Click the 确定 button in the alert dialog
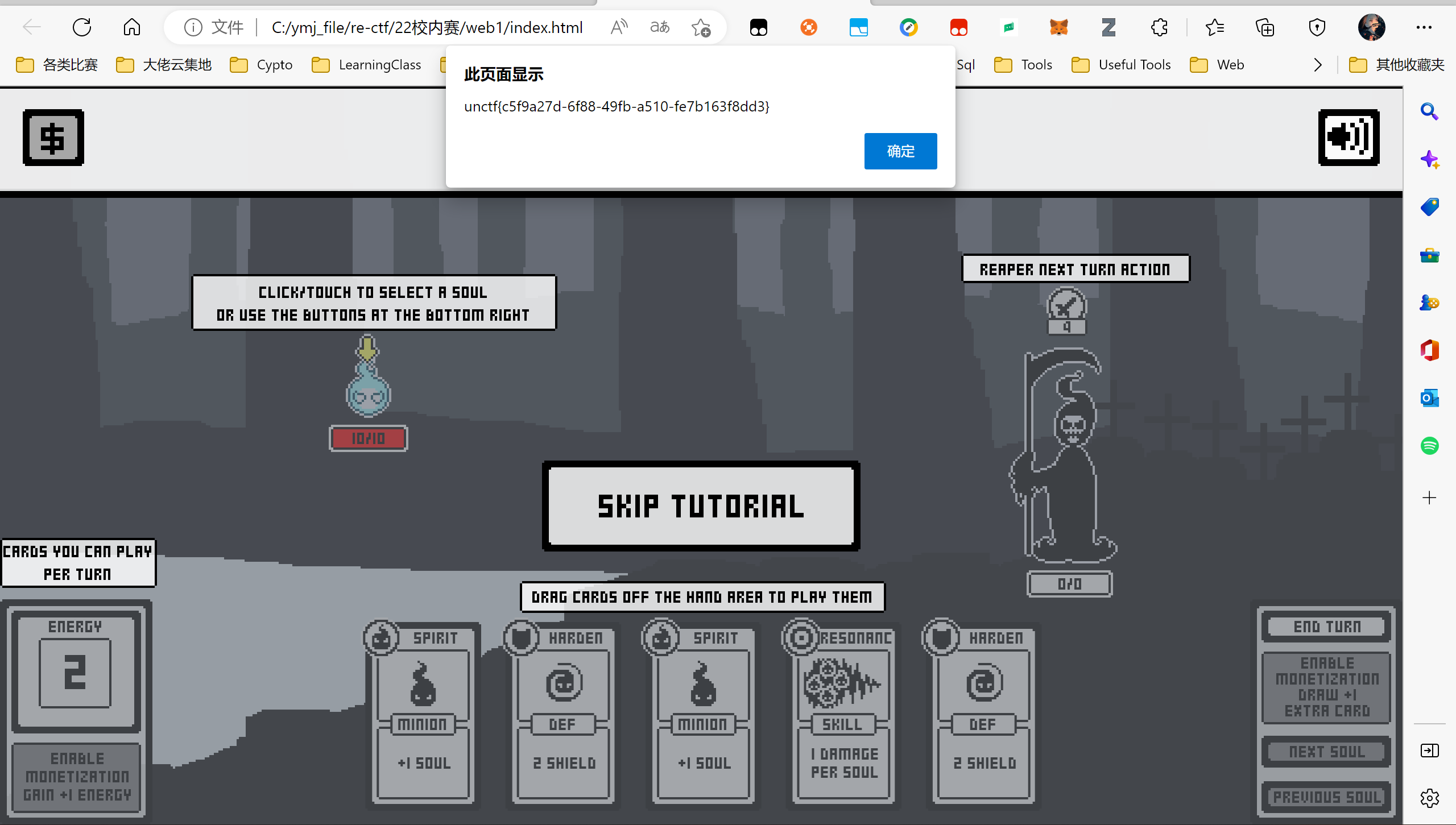Image resolution: width=1456 pixels, height=825 pixels. 900,151
